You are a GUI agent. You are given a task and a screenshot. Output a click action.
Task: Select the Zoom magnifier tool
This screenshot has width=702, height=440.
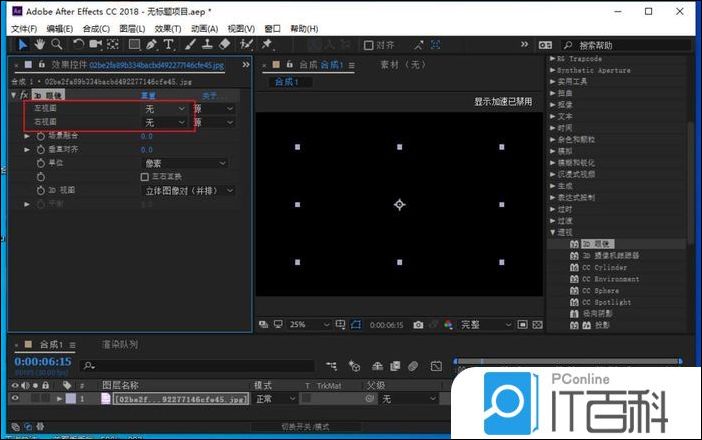(56, 45)
